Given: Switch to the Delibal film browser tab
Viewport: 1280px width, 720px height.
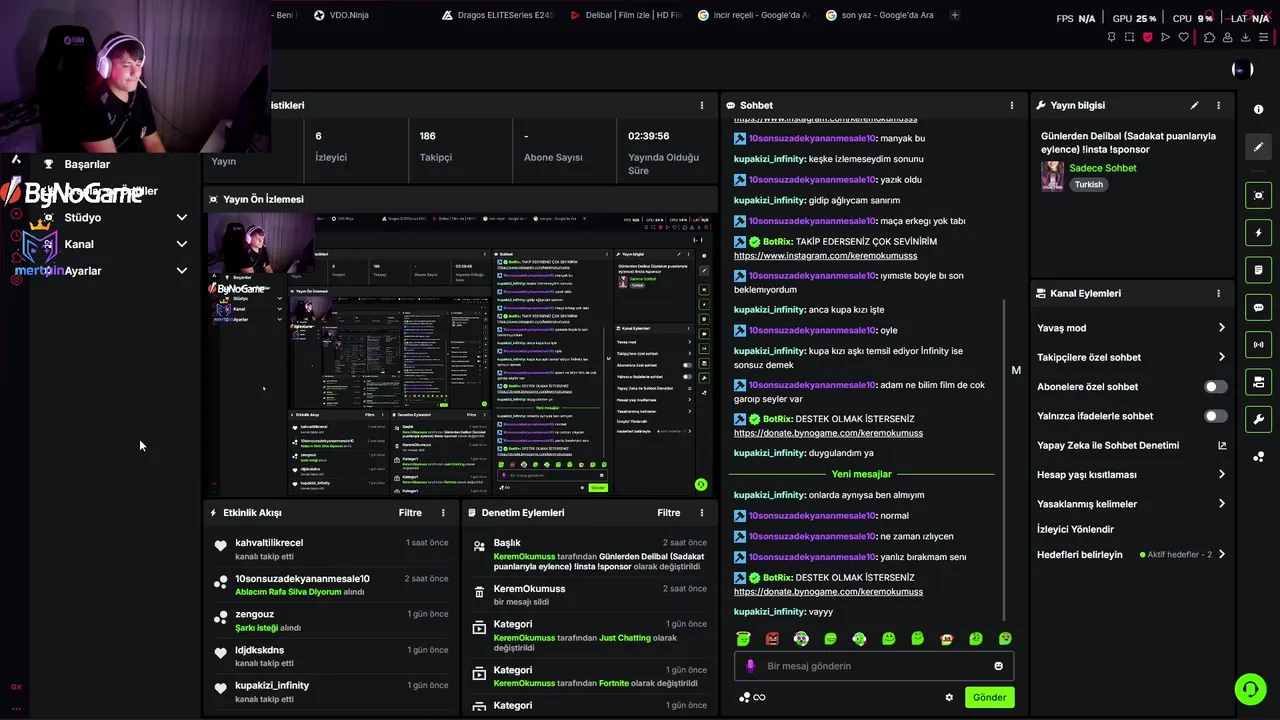Looking at the screenshot, I should pyautogui.click(x=627, y=15).
